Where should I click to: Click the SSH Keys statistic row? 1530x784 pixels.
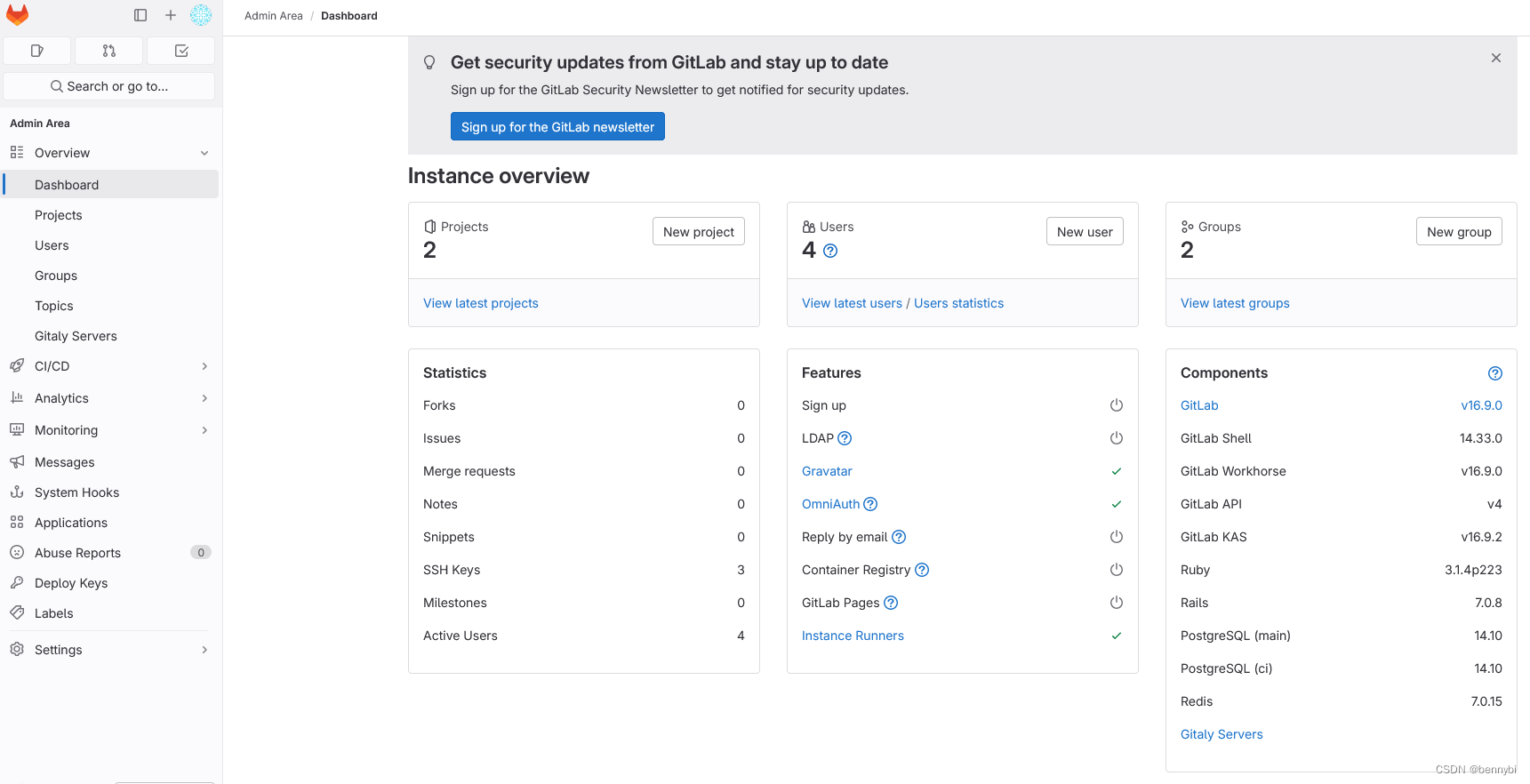584,570
